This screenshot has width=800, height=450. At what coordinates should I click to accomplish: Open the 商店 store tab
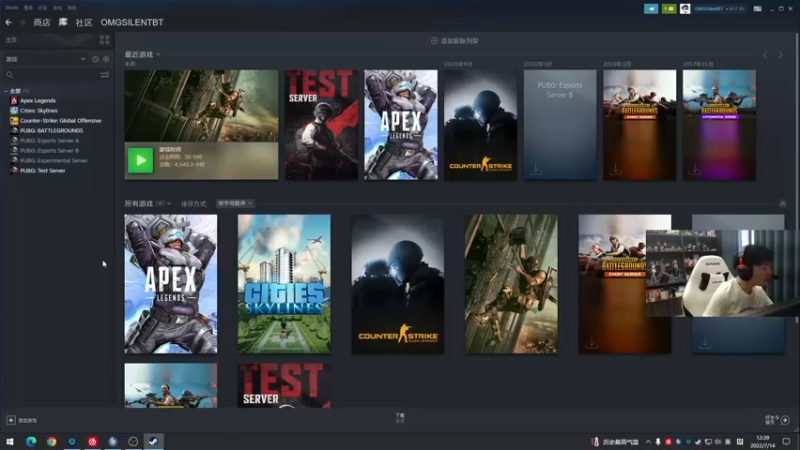(42, 22)
